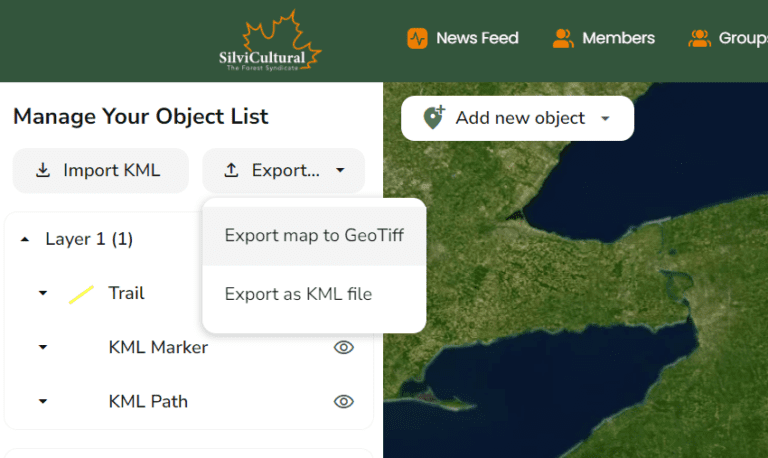Click the Groups people icon
The height and width of the screenshot is (458, 768).
699,39
